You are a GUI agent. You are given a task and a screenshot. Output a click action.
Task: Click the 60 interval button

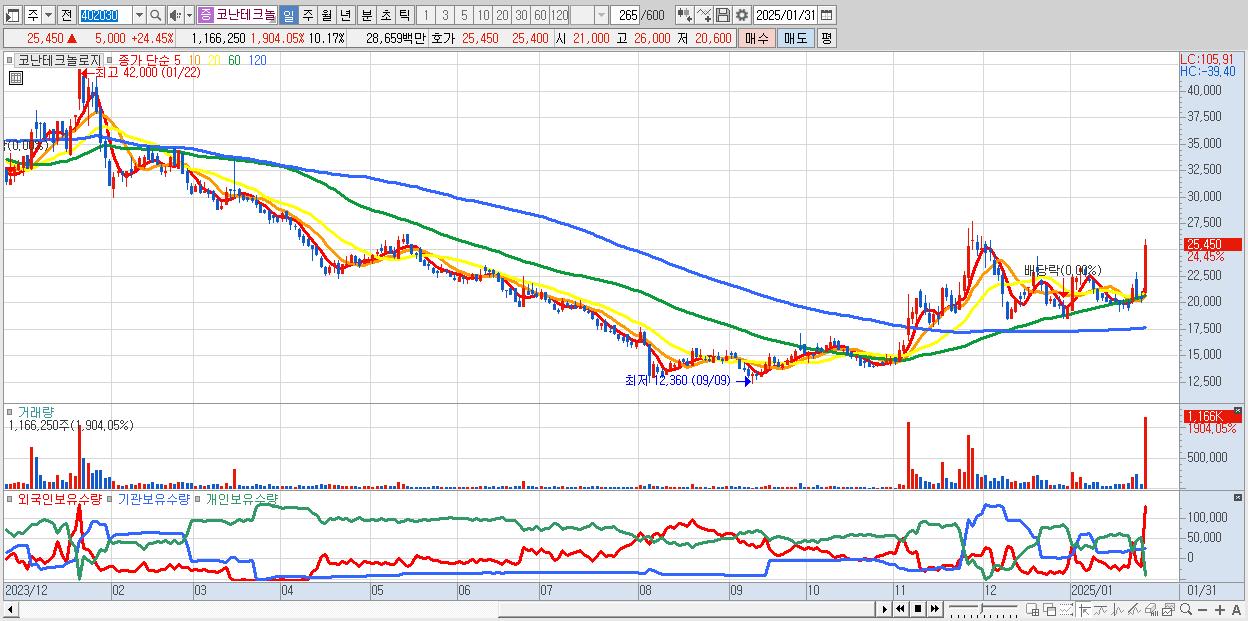540,15
